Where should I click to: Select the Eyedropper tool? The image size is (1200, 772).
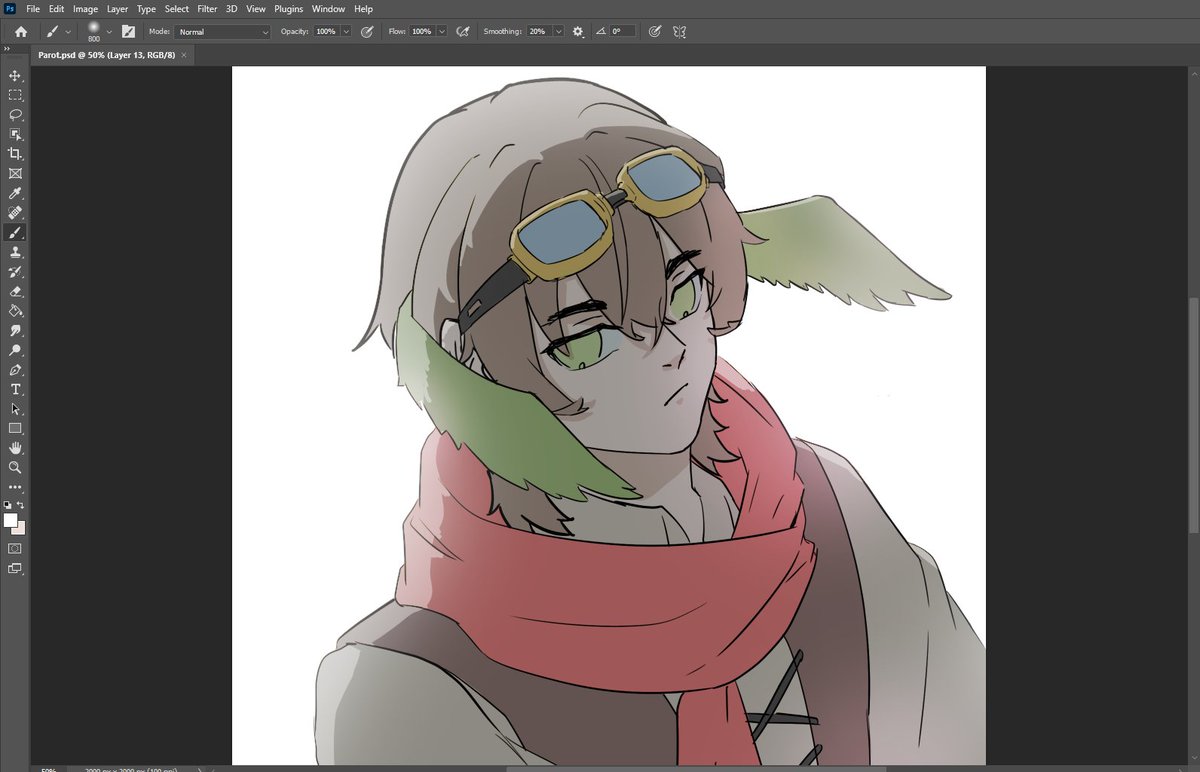coord(15,193)
